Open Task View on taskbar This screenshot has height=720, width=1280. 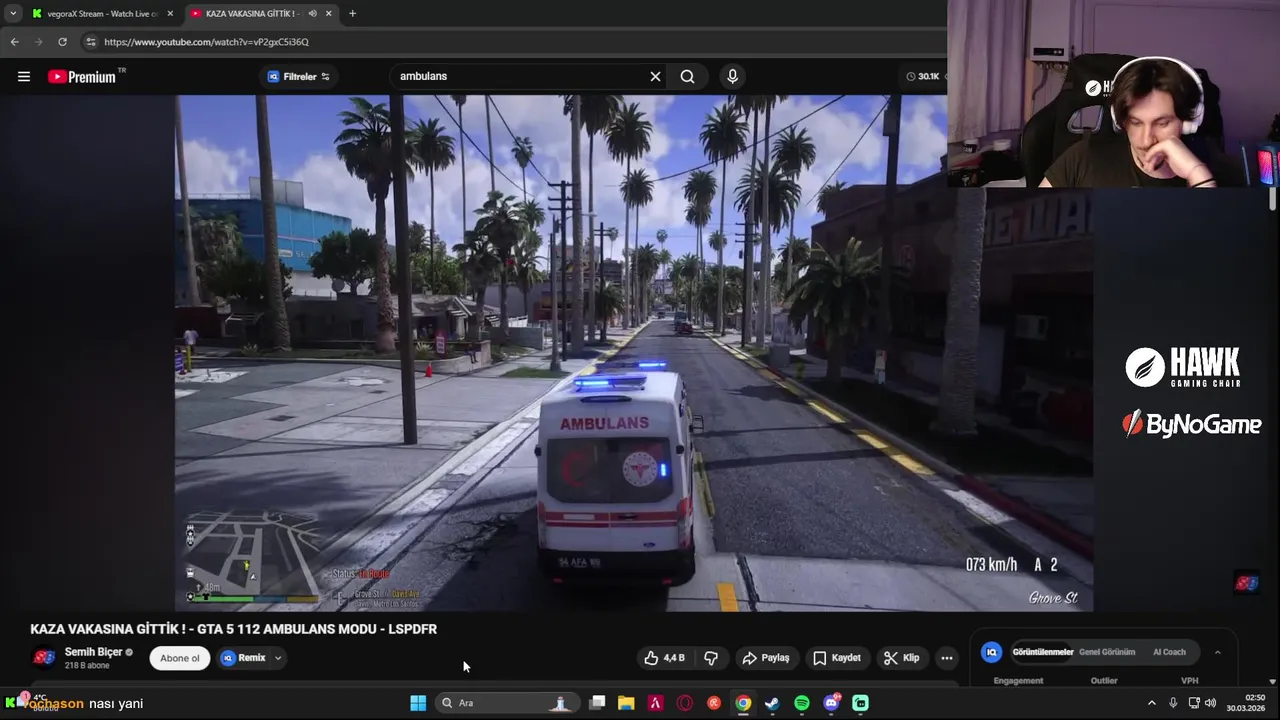597,703
